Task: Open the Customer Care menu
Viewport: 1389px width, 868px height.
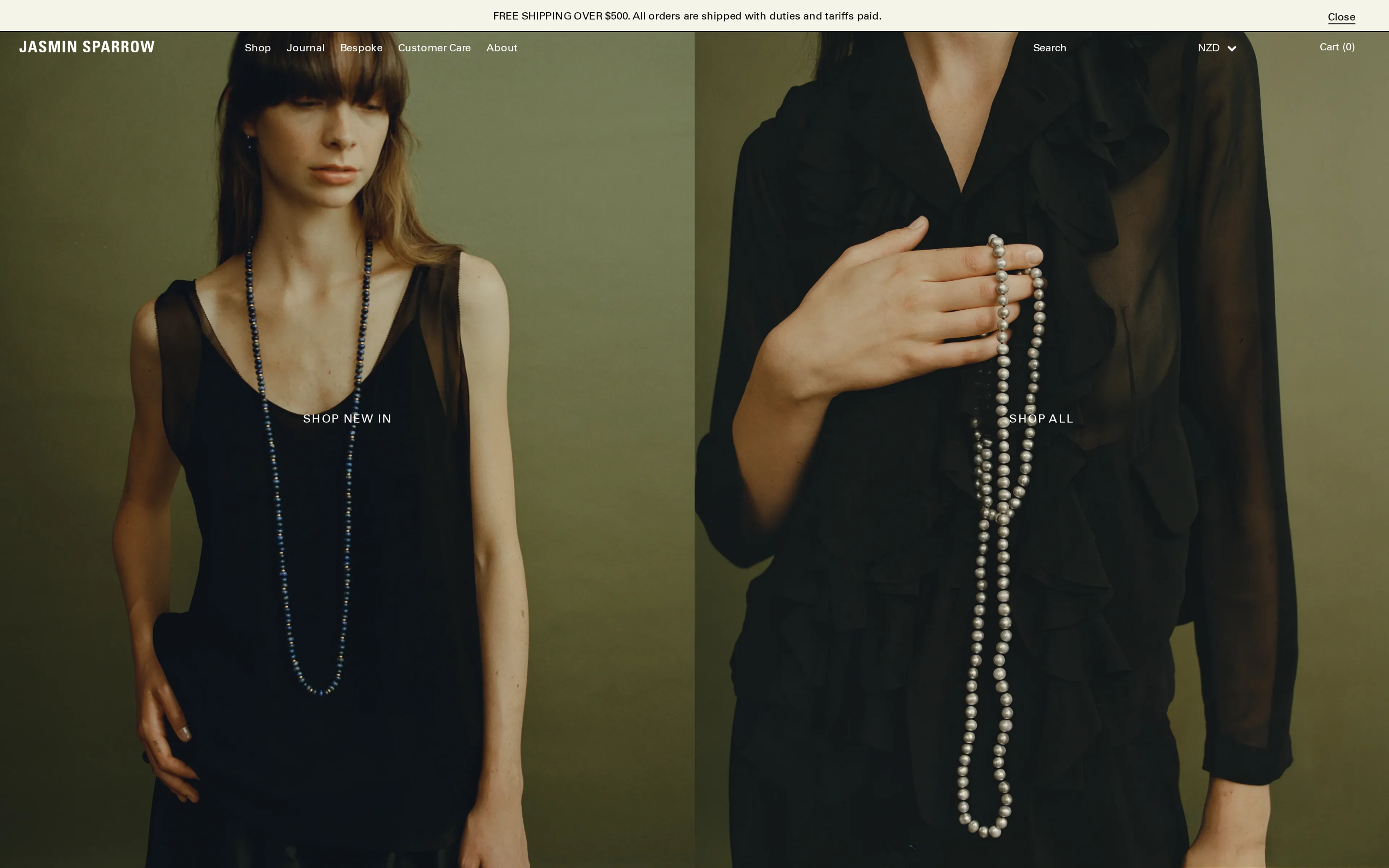Action: 434,48
